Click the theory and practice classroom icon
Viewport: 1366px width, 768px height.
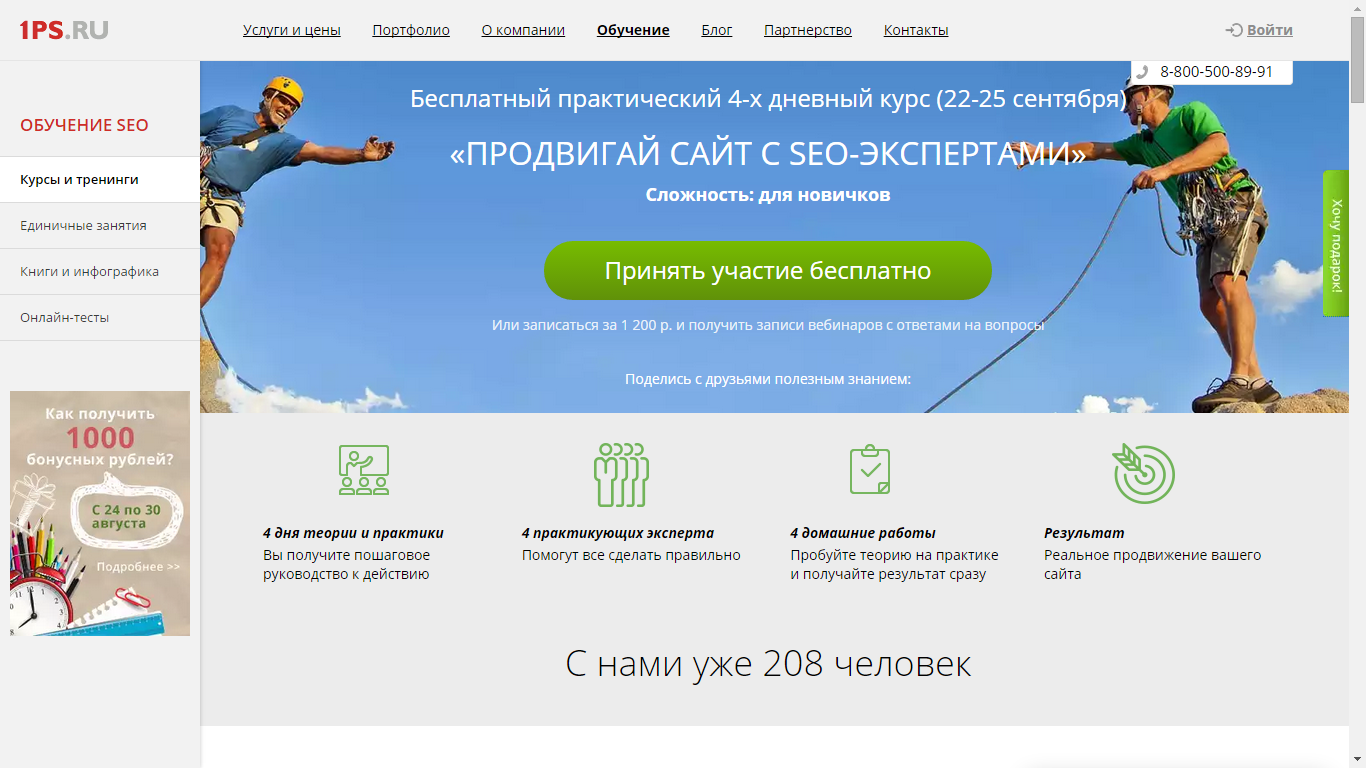pos(363,470)
